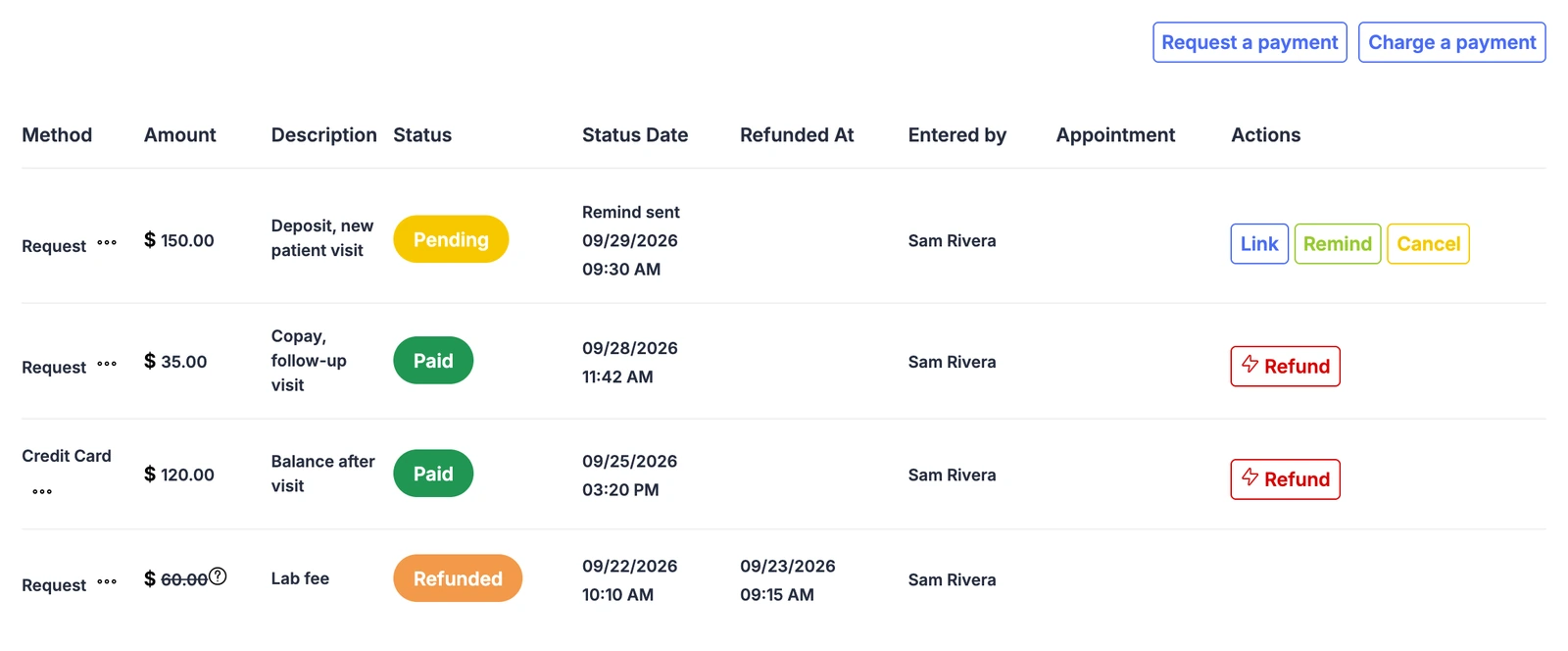Click the 09/22/2026 10:10 AM status date

pos(630,579)
